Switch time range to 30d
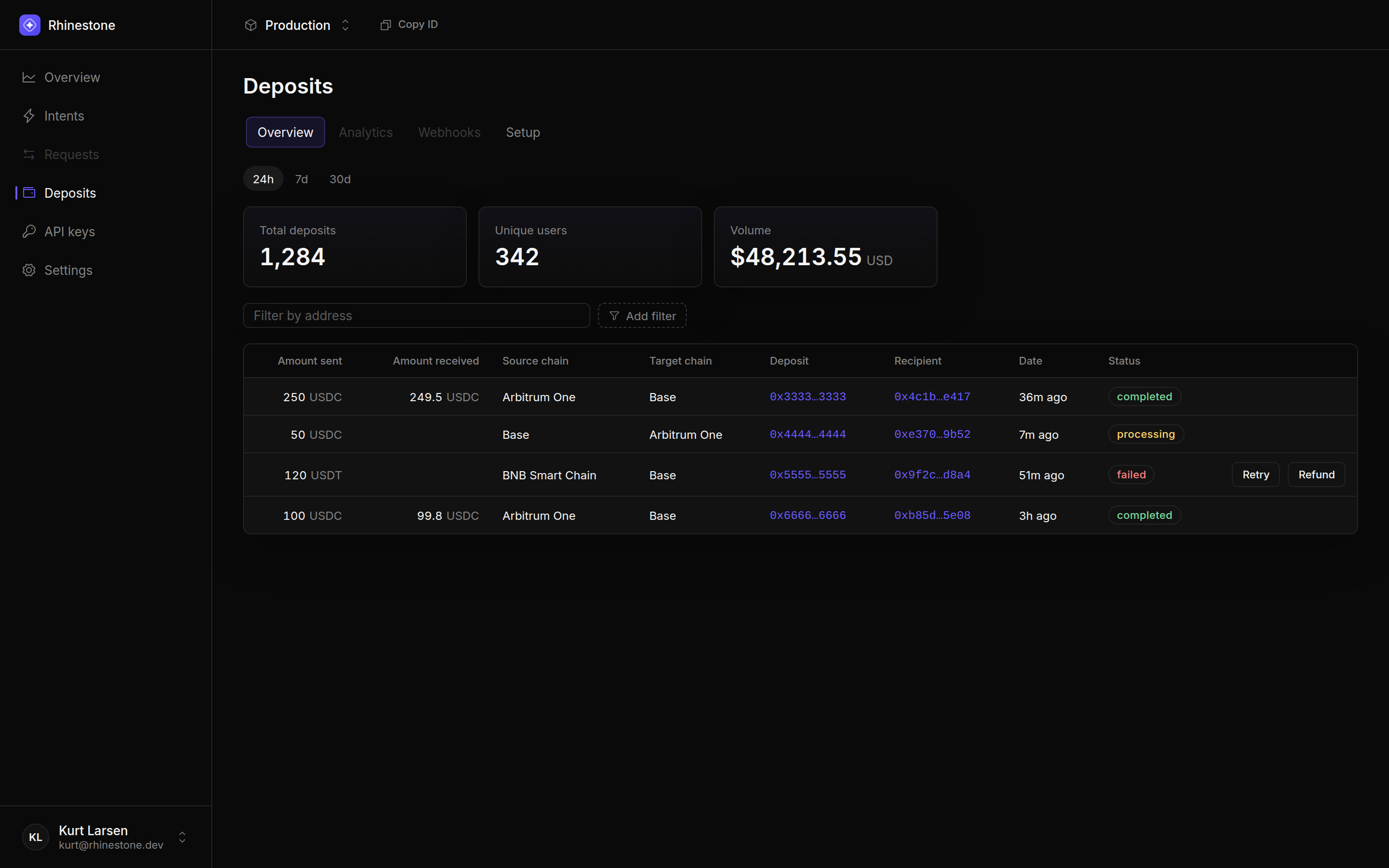1389x868 pixels. (x=340, y=179)
